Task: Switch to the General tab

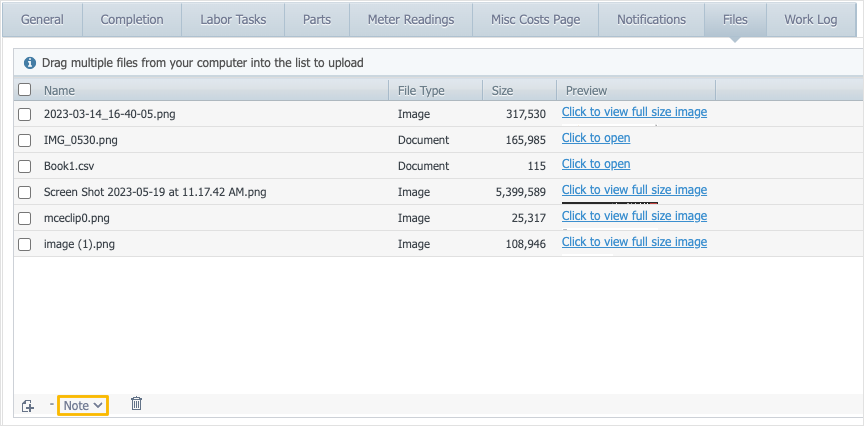Action: click(43, 19)
